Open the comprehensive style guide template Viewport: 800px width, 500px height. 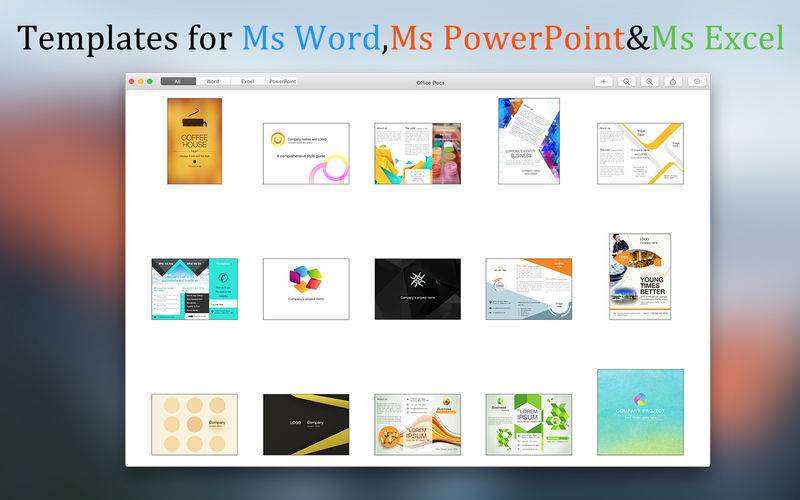click(306, 154)
